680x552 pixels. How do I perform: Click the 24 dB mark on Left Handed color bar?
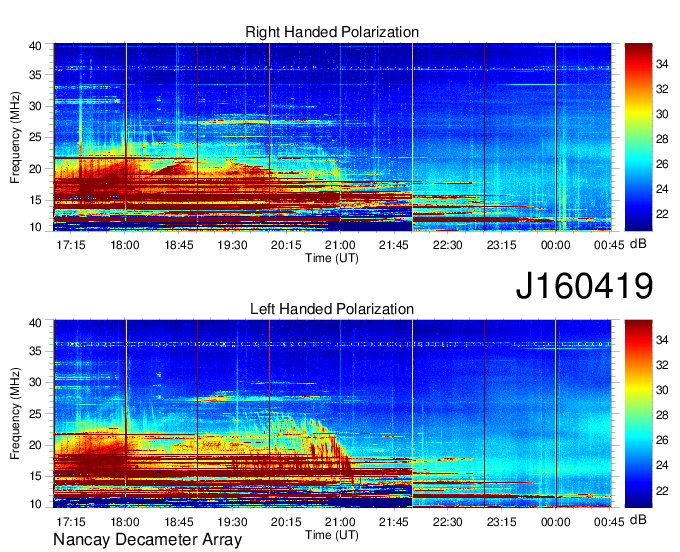pos(662,465)
